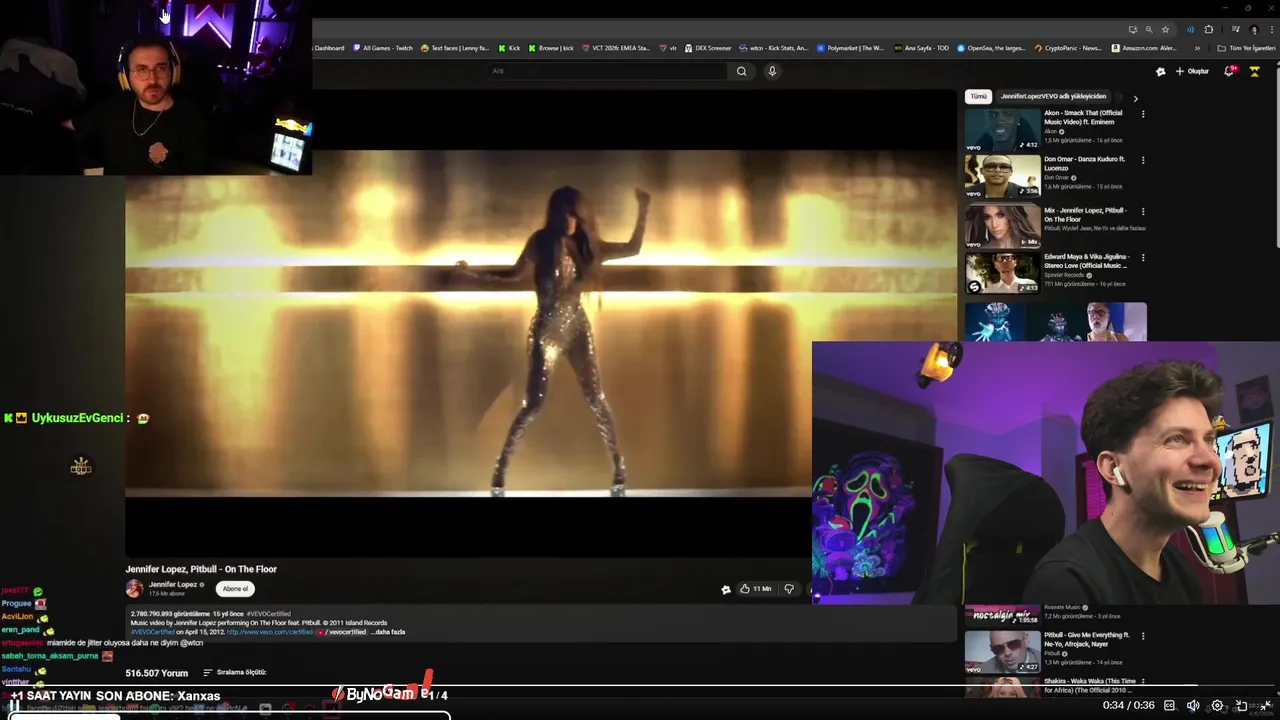The image size is (1280, 720).
Task: Open the Amazon.com bookmark
Action: (x=1146, y=48)
